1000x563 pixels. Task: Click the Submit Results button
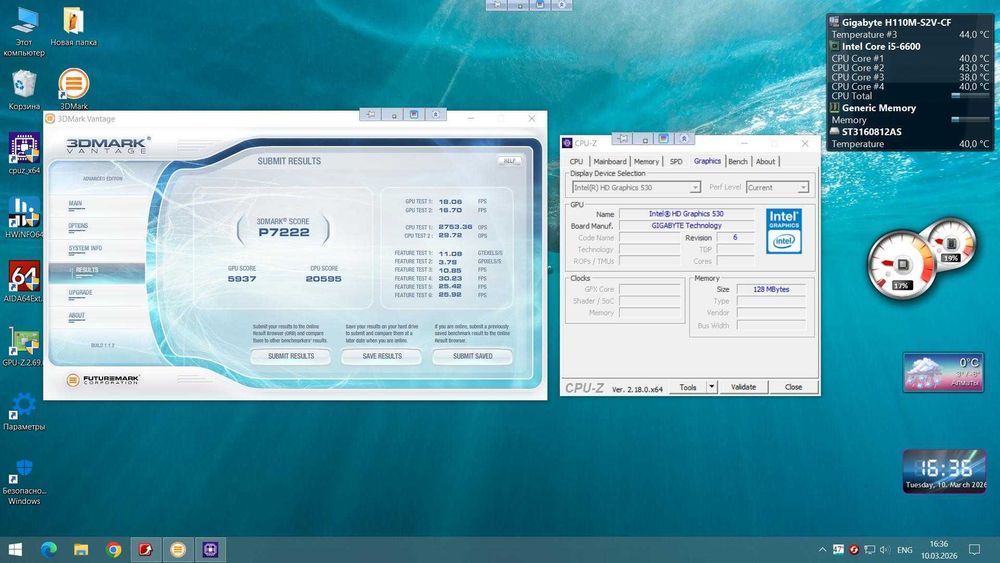point(291,356)
